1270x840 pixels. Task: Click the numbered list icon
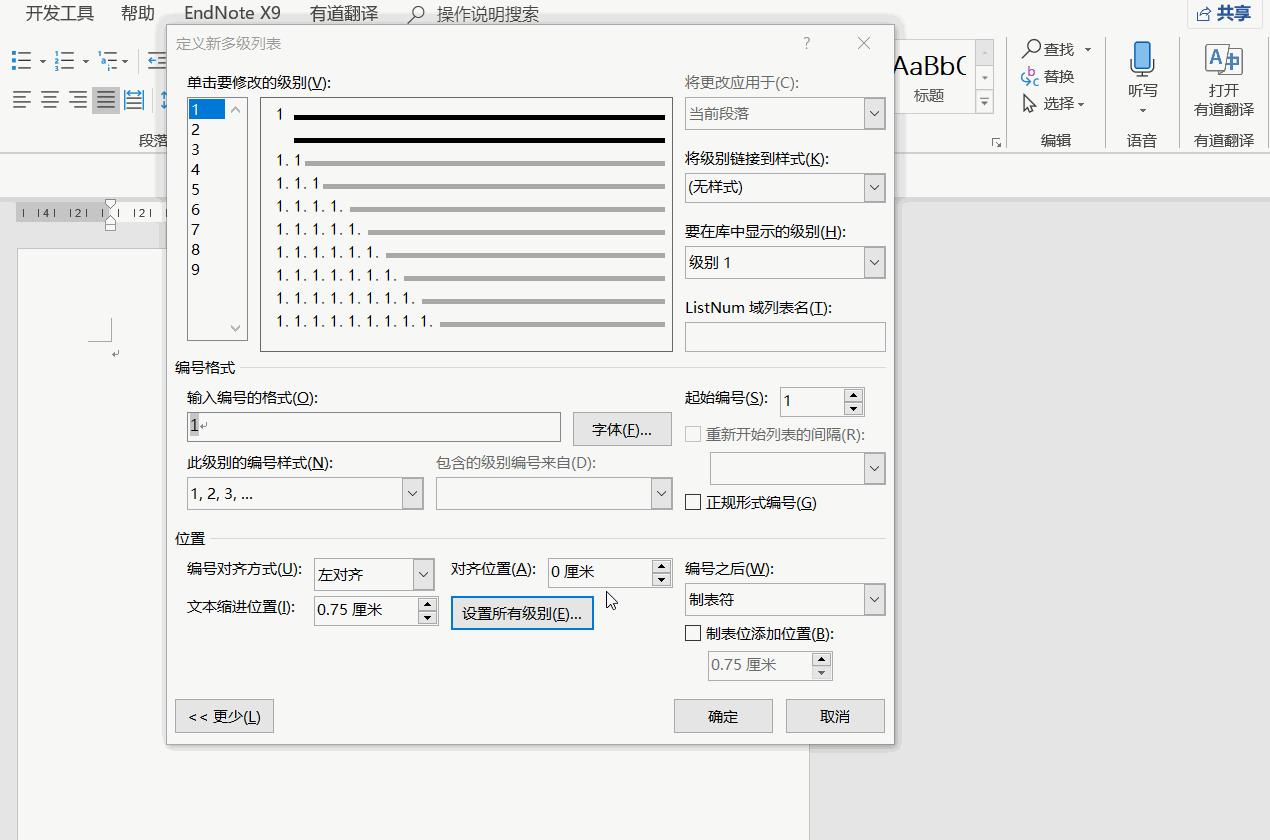(x=63, y=60)
